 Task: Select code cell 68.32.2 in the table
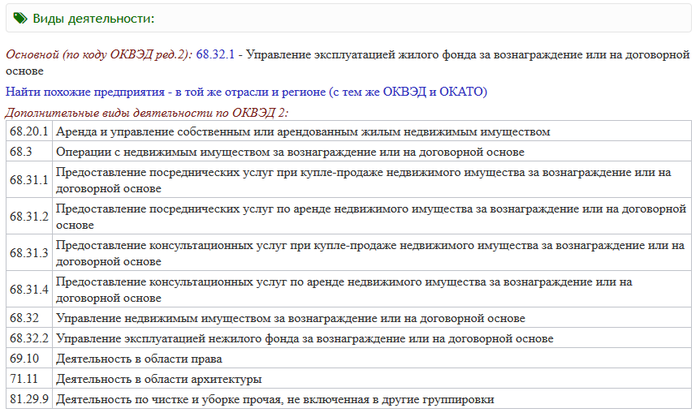tap(29, 338)
